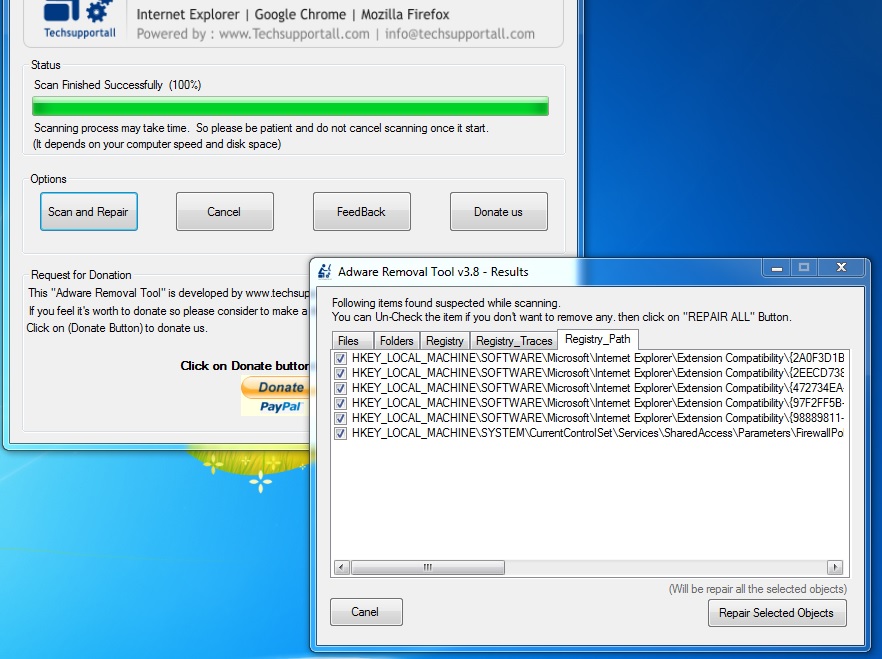
Task: Click the '(Will be repair all the selected objects)' note
Action: pos(757,589)
